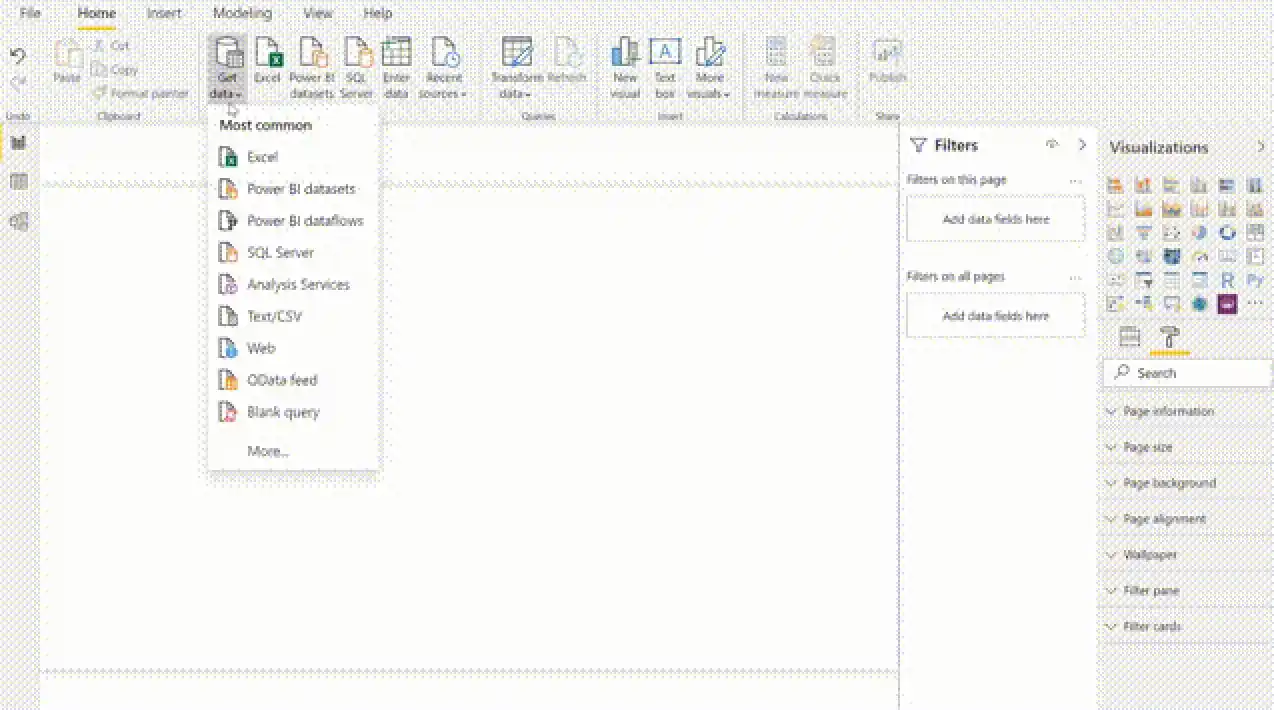The image size is (1274, 710).
Task: Open options for Filters on this page
Action: [1076, 181]
